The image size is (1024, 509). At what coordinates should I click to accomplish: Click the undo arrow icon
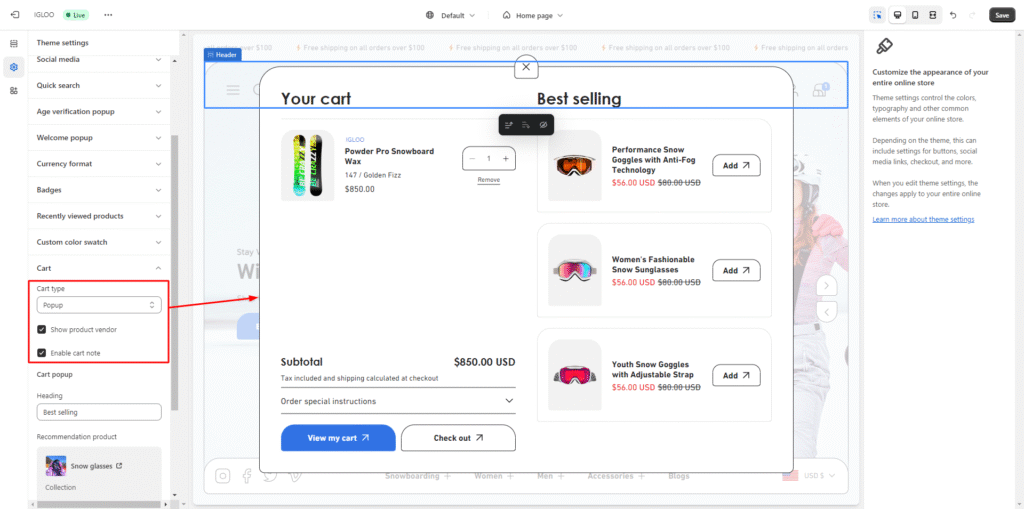pos(953,15)
